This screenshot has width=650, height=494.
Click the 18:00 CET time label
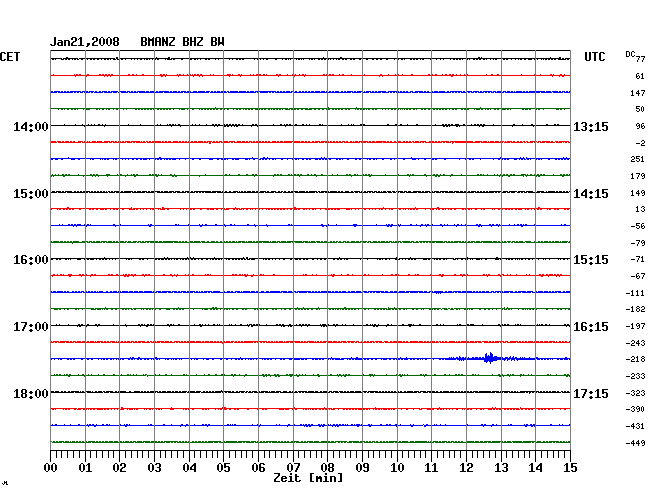click(x=31, y=393)
